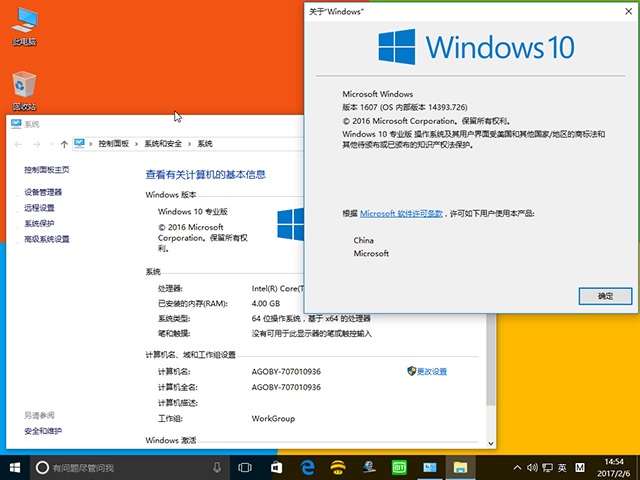
Task: Click the scrollbar down arrow in System window
Action: [491, 443]
